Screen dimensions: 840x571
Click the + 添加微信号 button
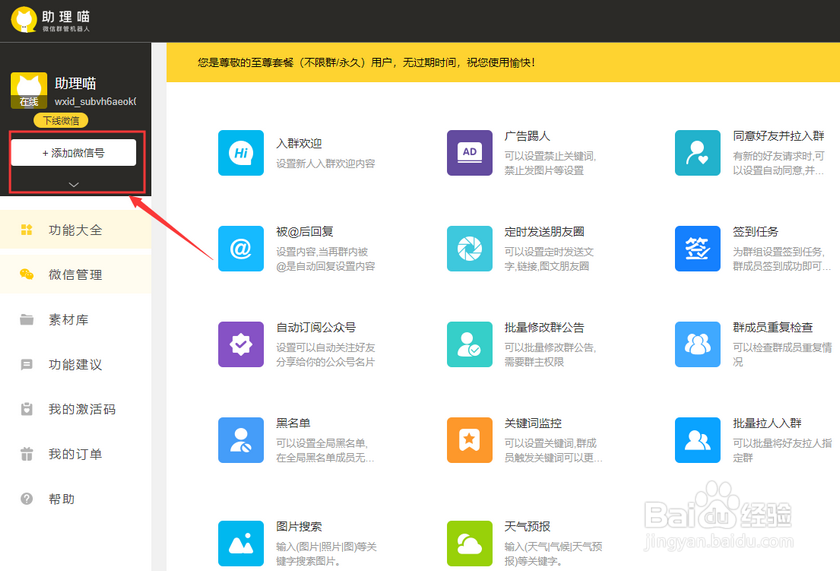[73, 153]
